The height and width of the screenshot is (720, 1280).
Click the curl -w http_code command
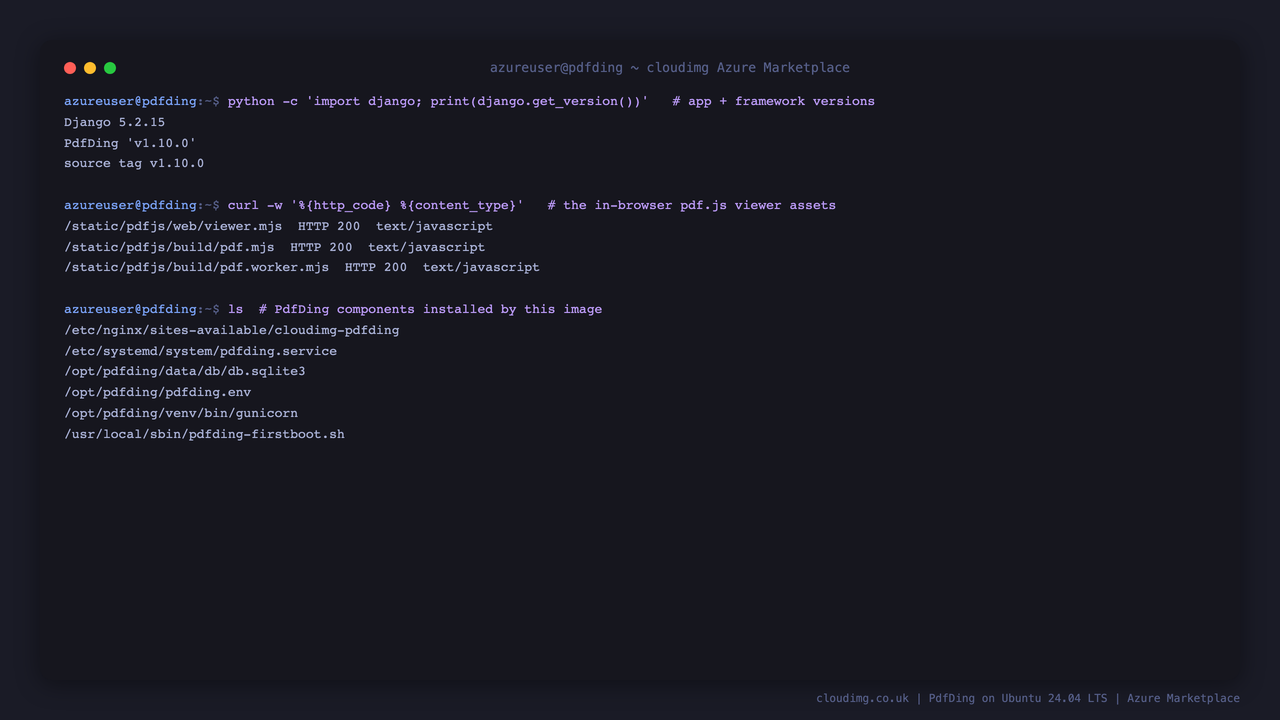(376, 205)
